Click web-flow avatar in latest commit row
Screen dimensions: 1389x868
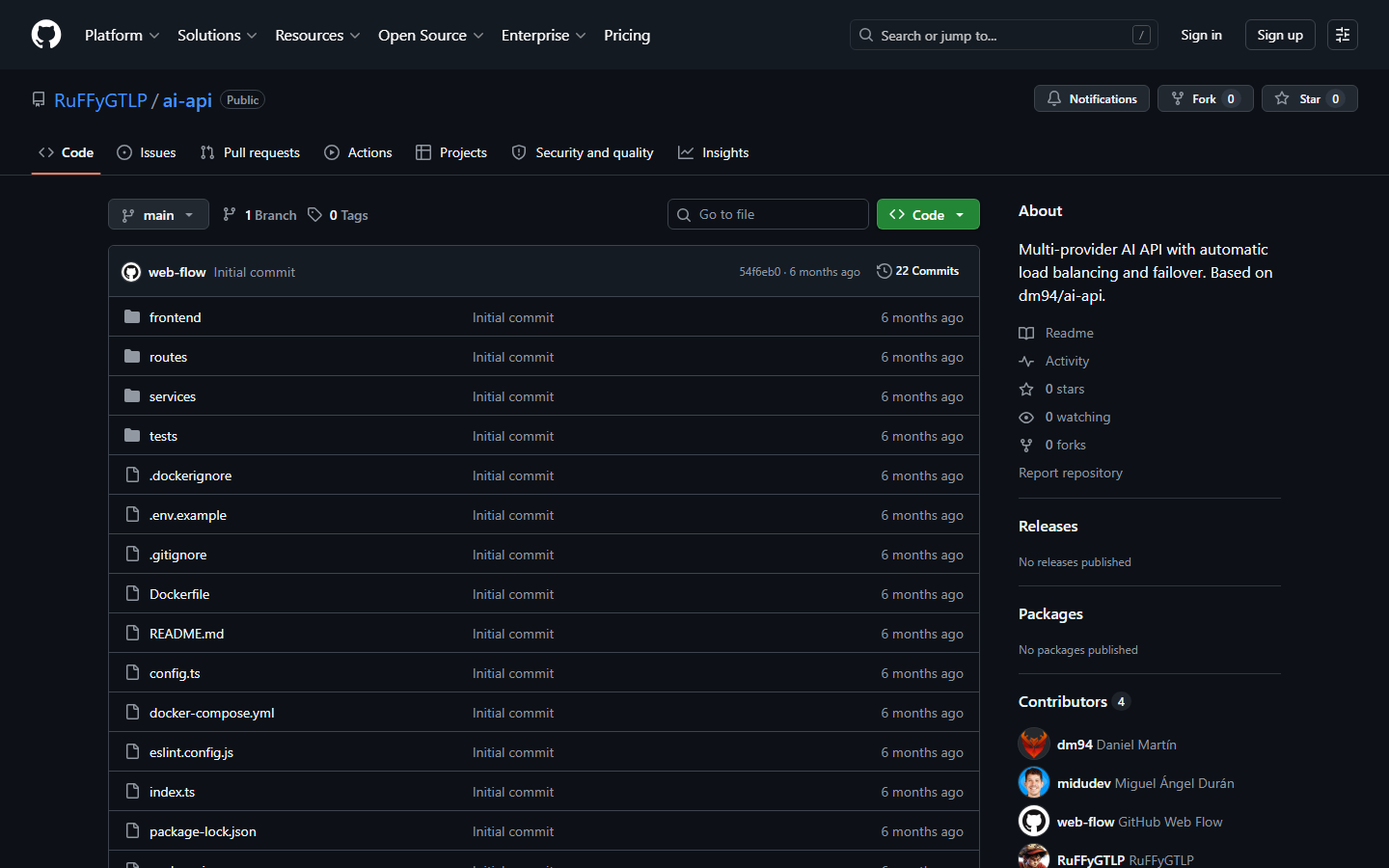click(131, 272)
